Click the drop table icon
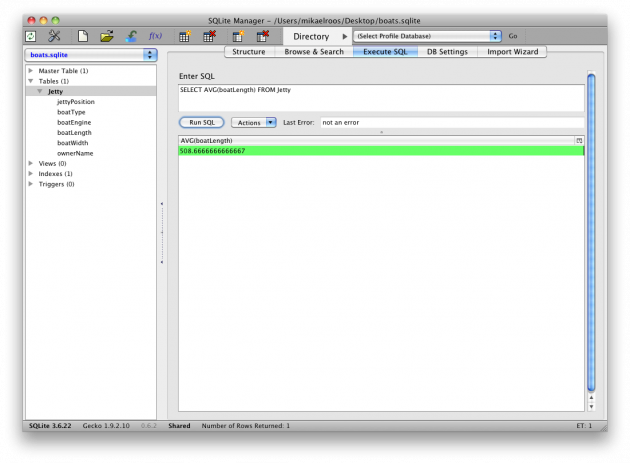The width and height of the screenshot is (630, 463). (x=209, y=36)
